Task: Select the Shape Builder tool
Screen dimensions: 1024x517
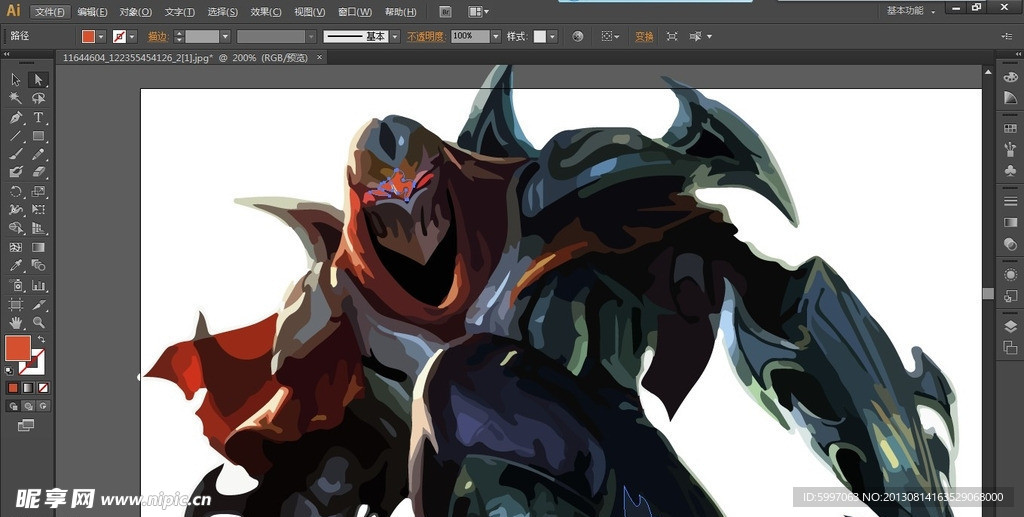Action: (x=16, y=228)
